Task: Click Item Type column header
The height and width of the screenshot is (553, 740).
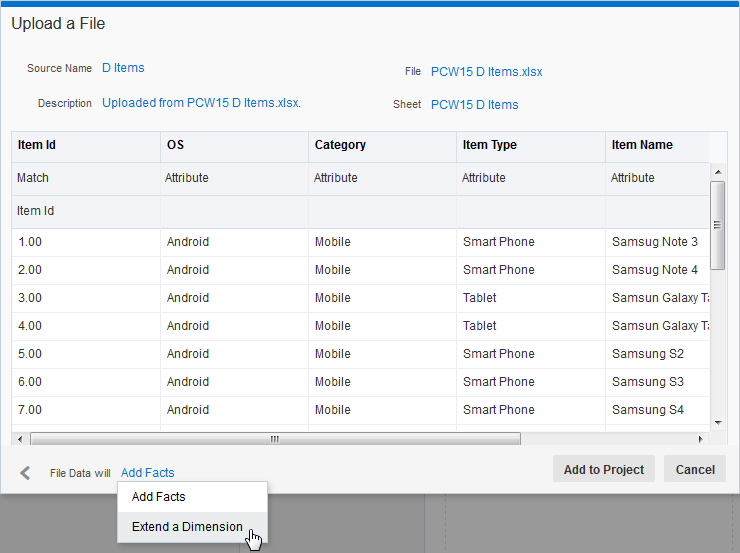Action: click(x=531, y=145)
